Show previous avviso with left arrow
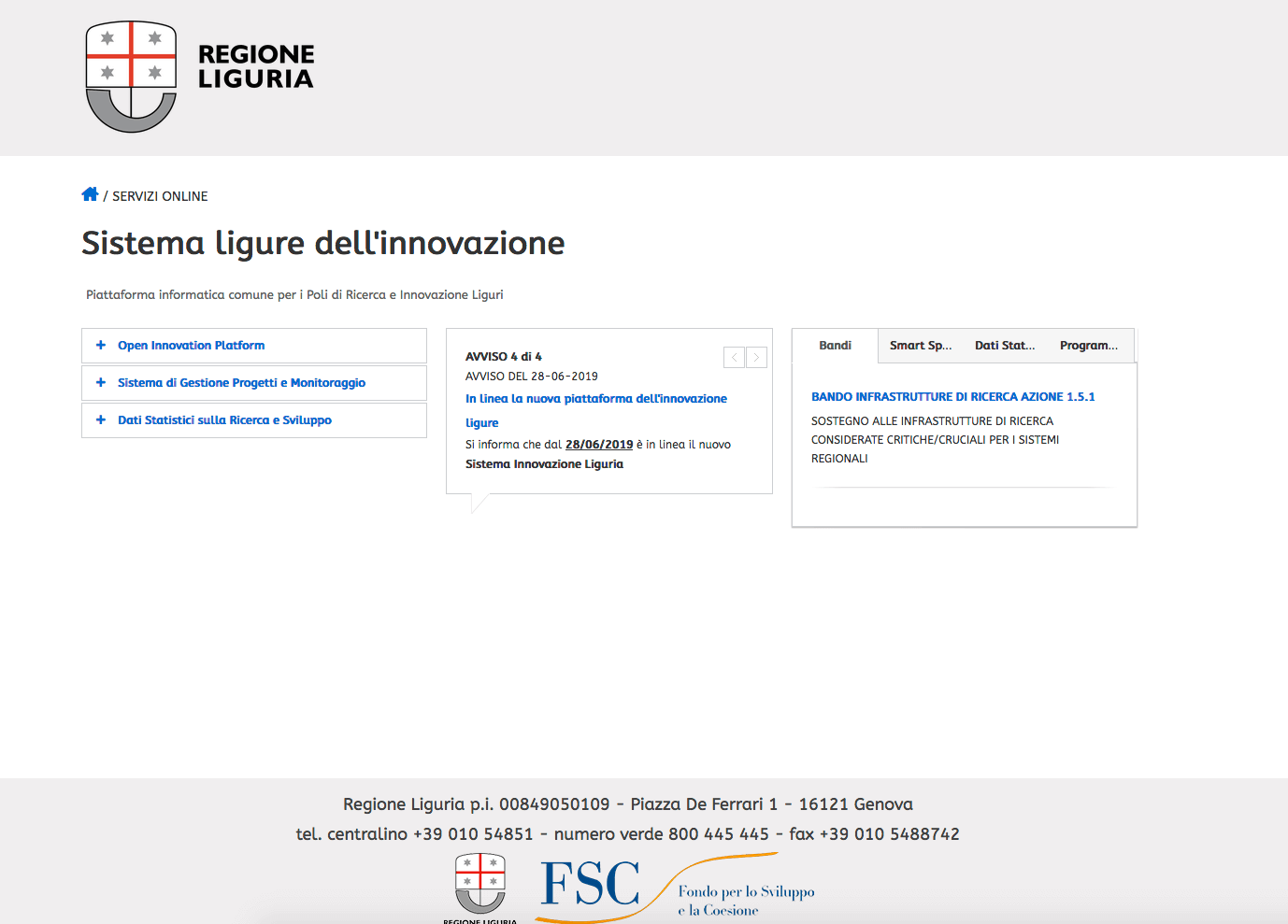This screenshot has height=924, width=1288. point(734,357)
